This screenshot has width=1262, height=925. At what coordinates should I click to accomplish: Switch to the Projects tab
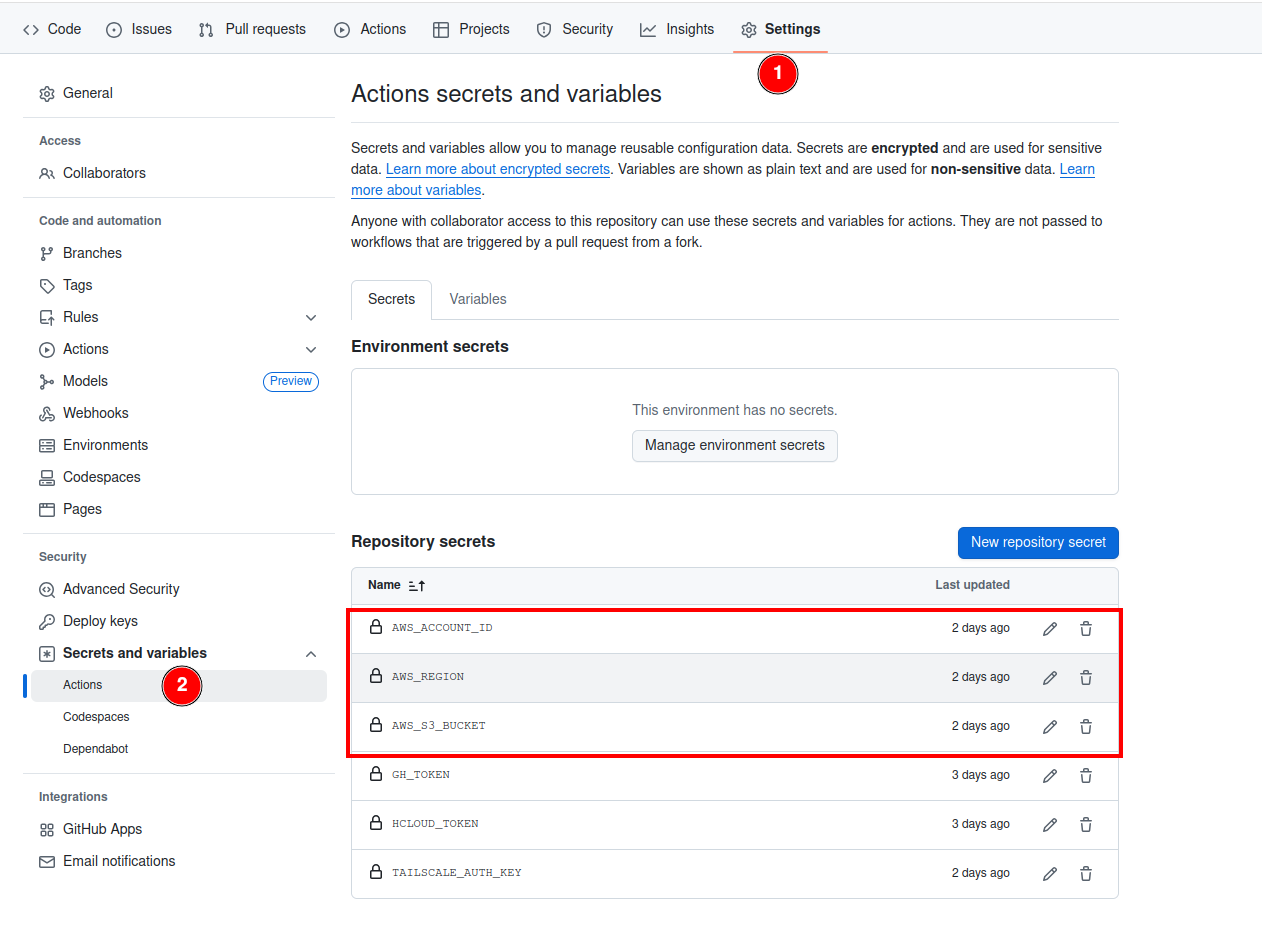[x=471, y=29]
